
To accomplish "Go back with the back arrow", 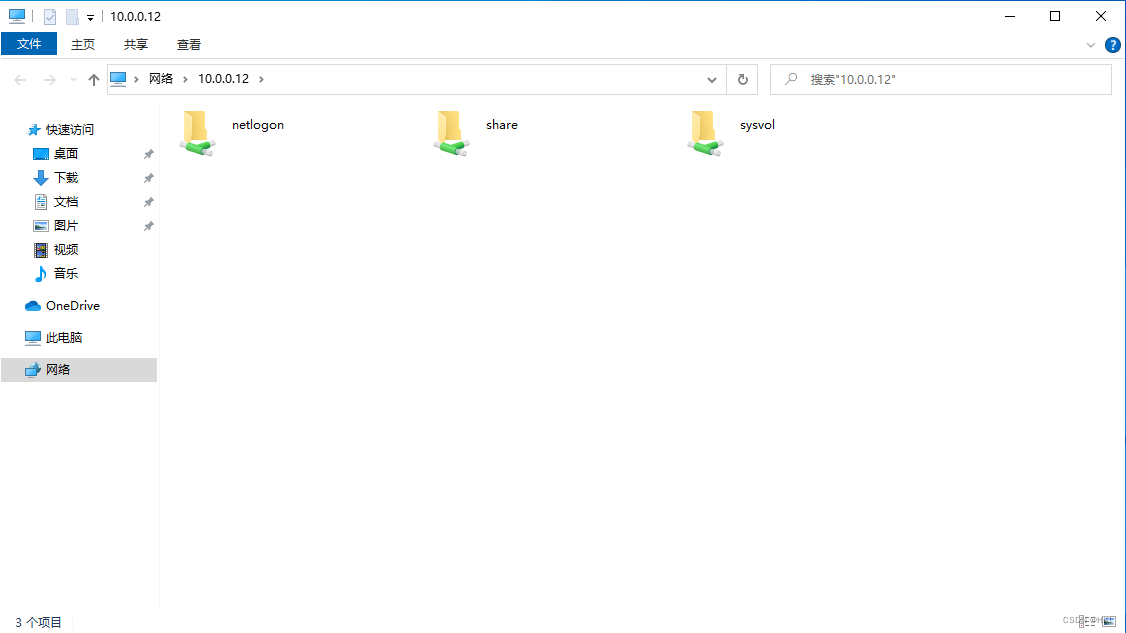I will point(20,80).
